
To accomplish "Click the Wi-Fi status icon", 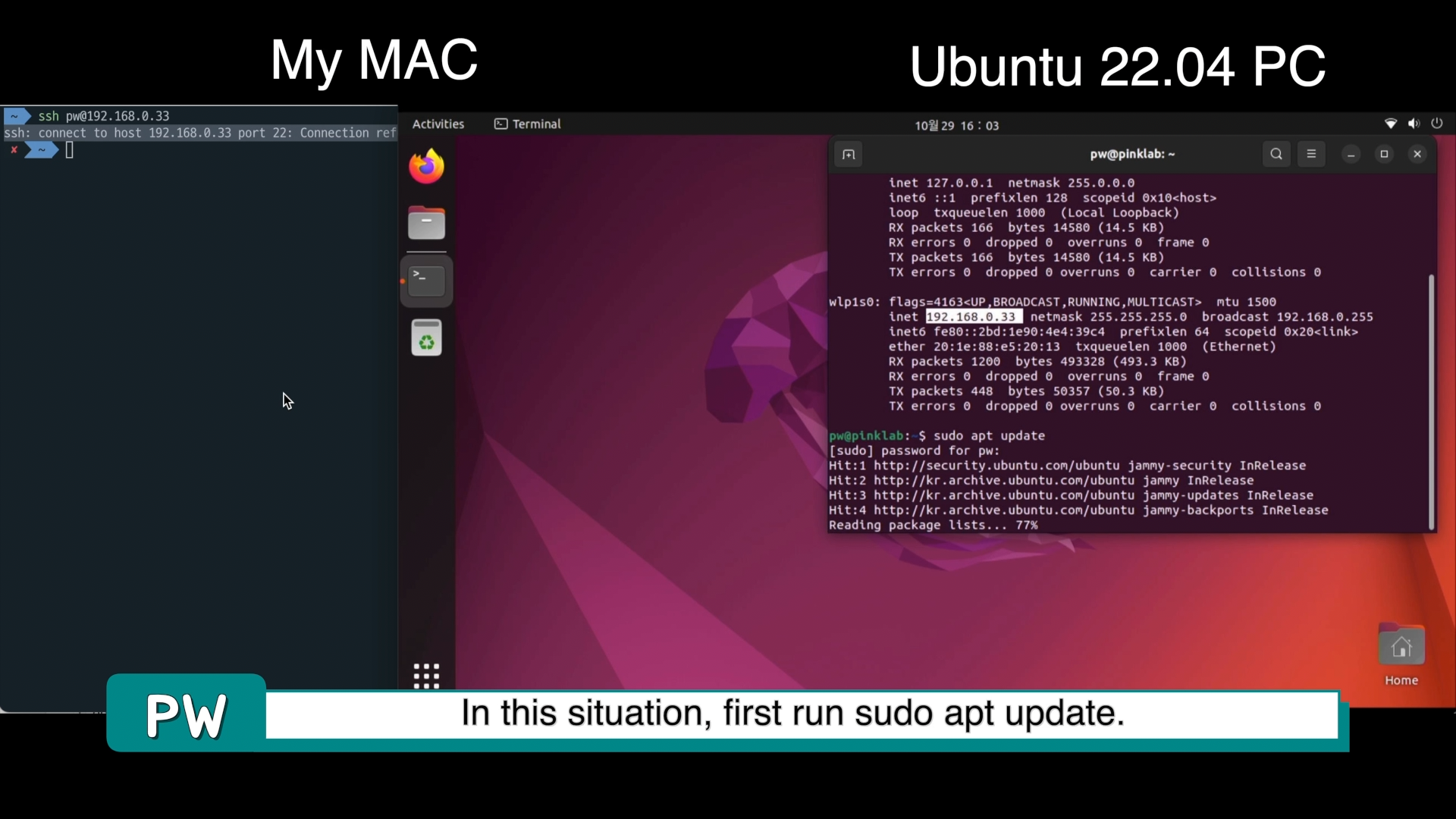I will coord(1391,124).
